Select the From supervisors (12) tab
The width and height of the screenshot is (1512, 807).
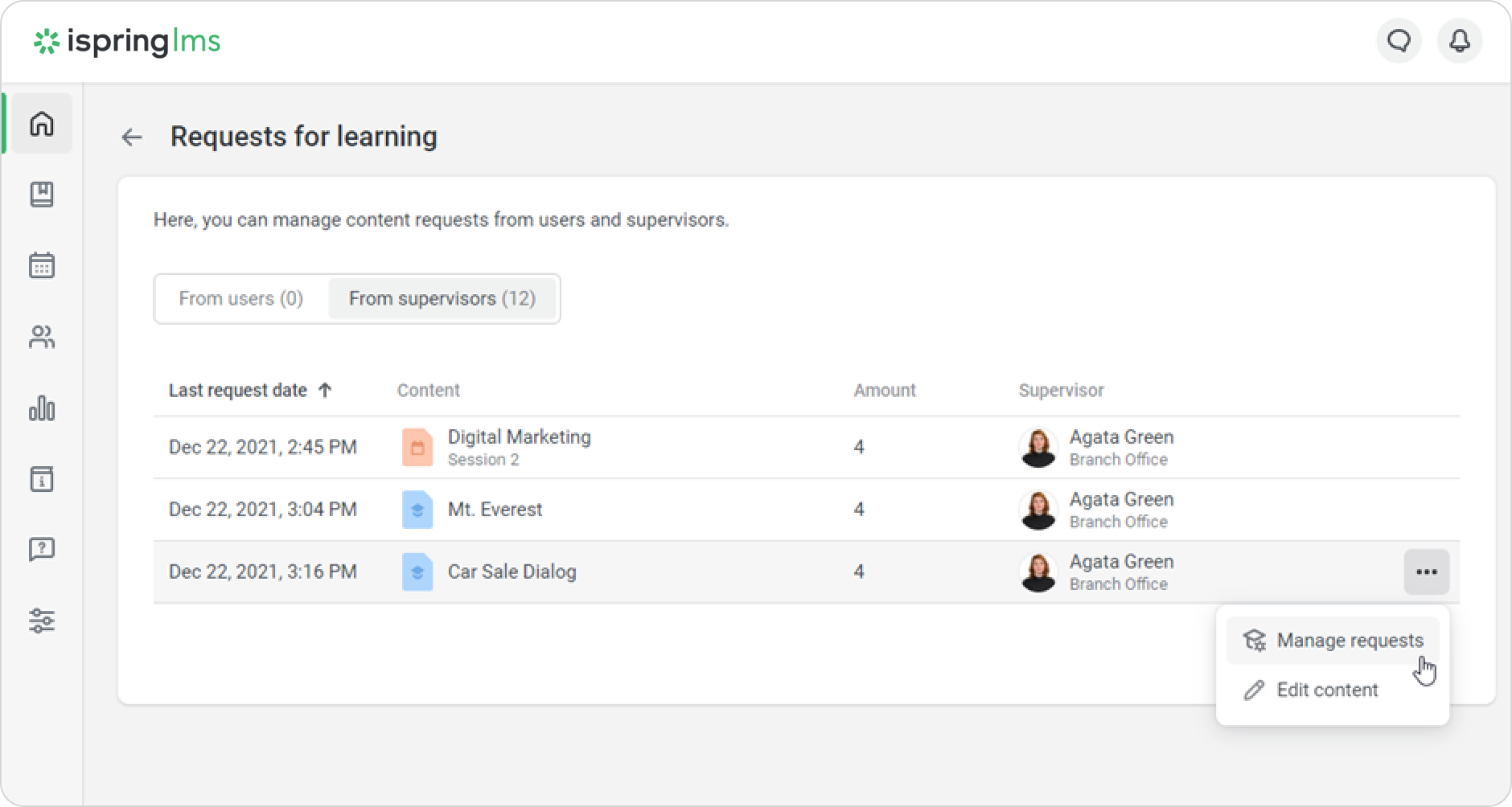[x=442, y=299]
